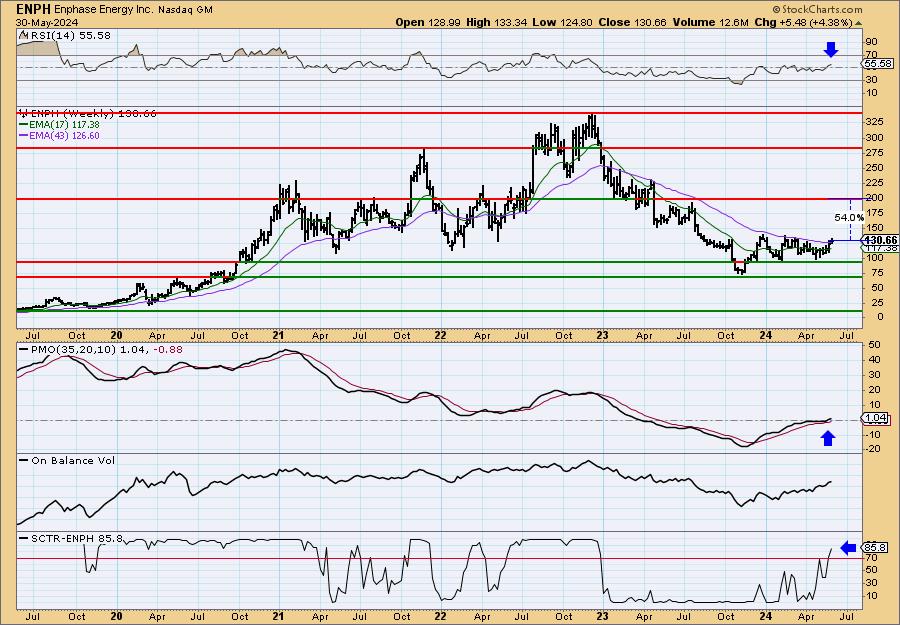Open the StockCharts.com copyright link
900x625 pixels.
pyautogui.click(x=817, y=9)
